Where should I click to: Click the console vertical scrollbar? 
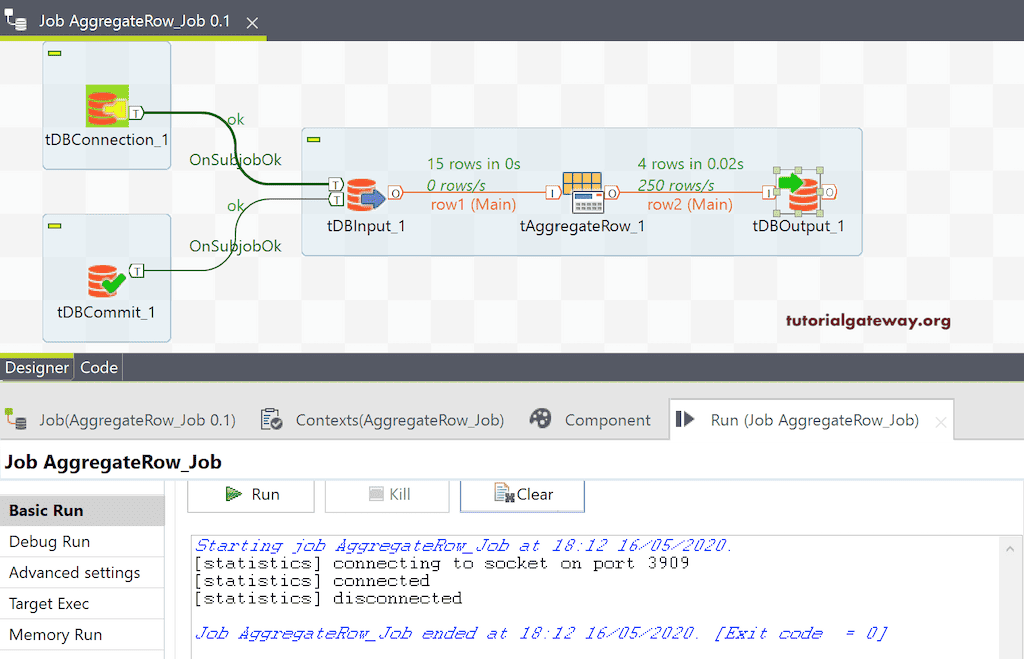(x=1009, y=590)
